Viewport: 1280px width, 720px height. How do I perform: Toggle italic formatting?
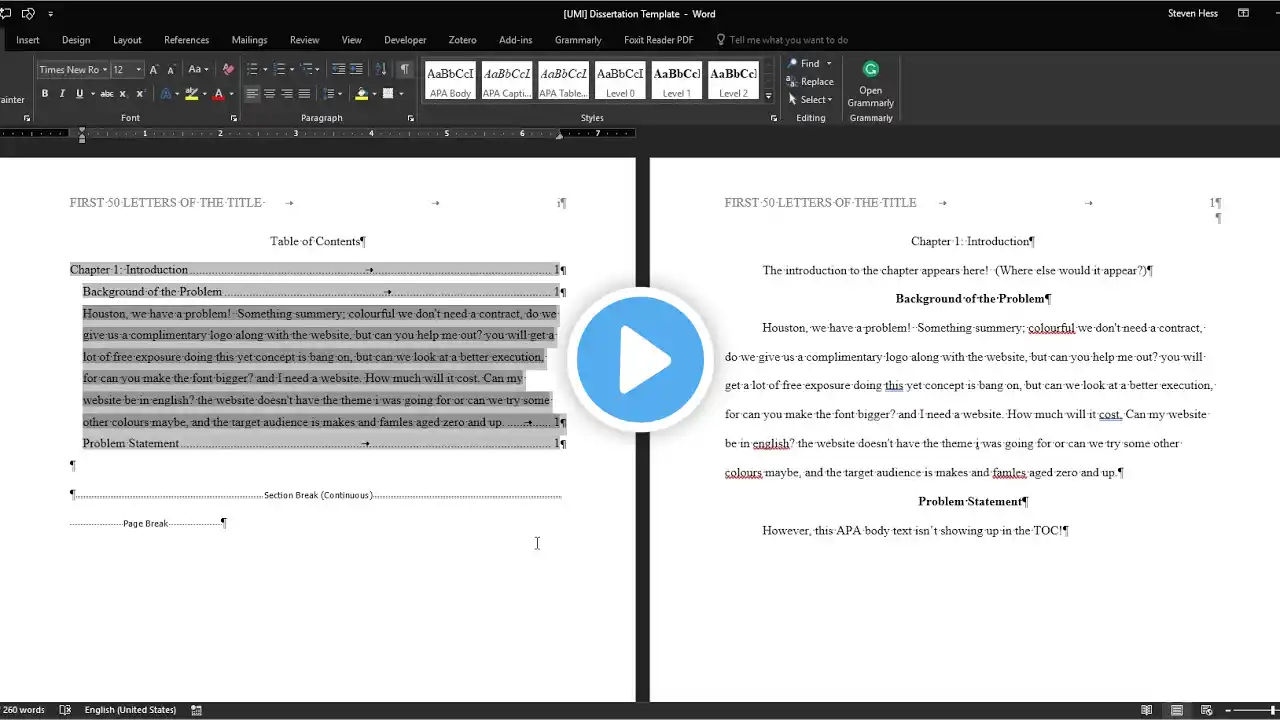62,94
